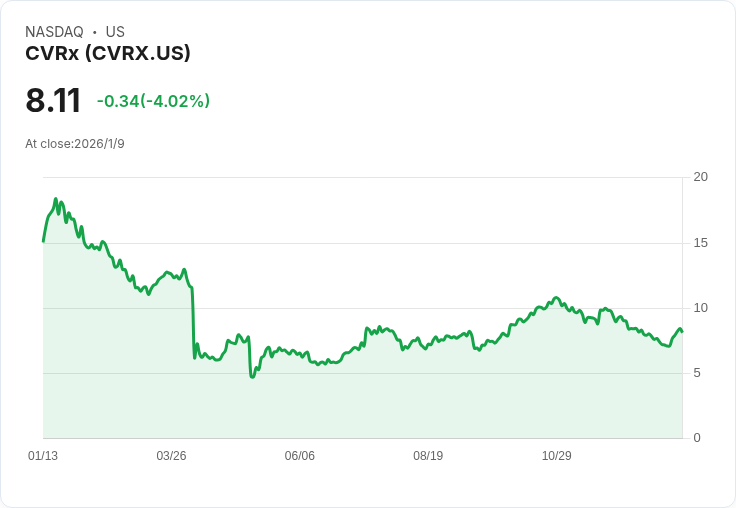
Task: Select the CVRx (CVRX.US) stock title
Action: 108,53
